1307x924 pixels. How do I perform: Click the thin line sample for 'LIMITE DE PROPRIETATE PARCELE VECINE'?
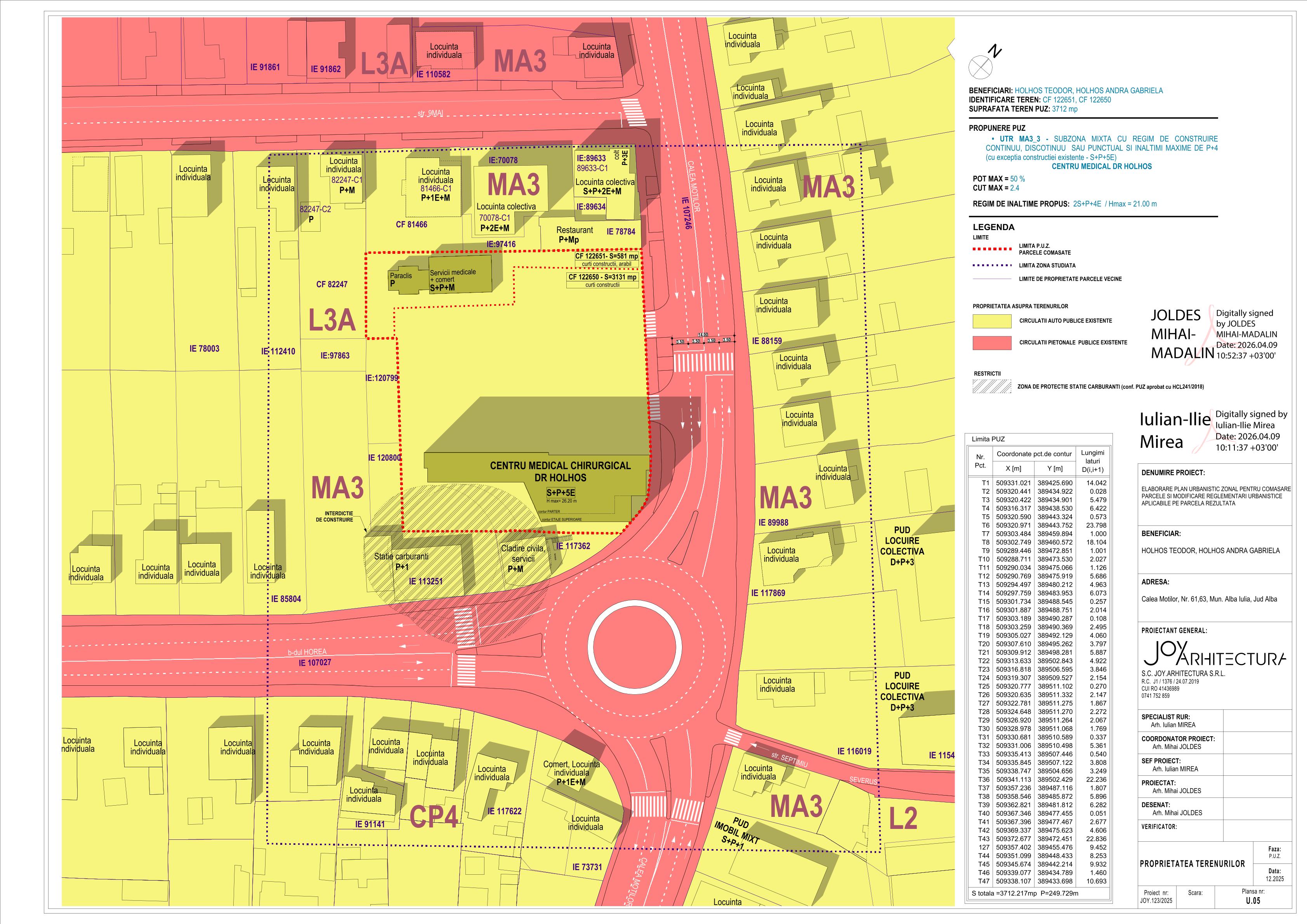point(992,279)
